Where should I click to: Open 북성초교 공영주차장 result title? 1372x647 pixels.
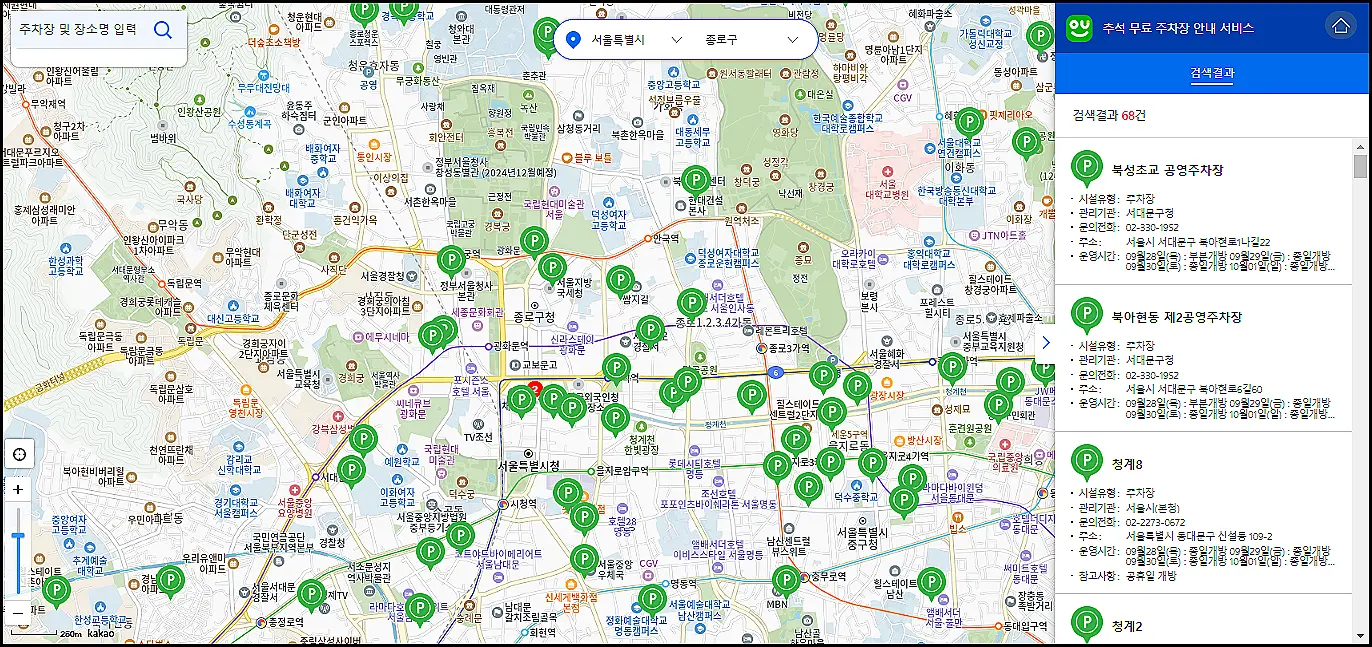click(1167, 171)
